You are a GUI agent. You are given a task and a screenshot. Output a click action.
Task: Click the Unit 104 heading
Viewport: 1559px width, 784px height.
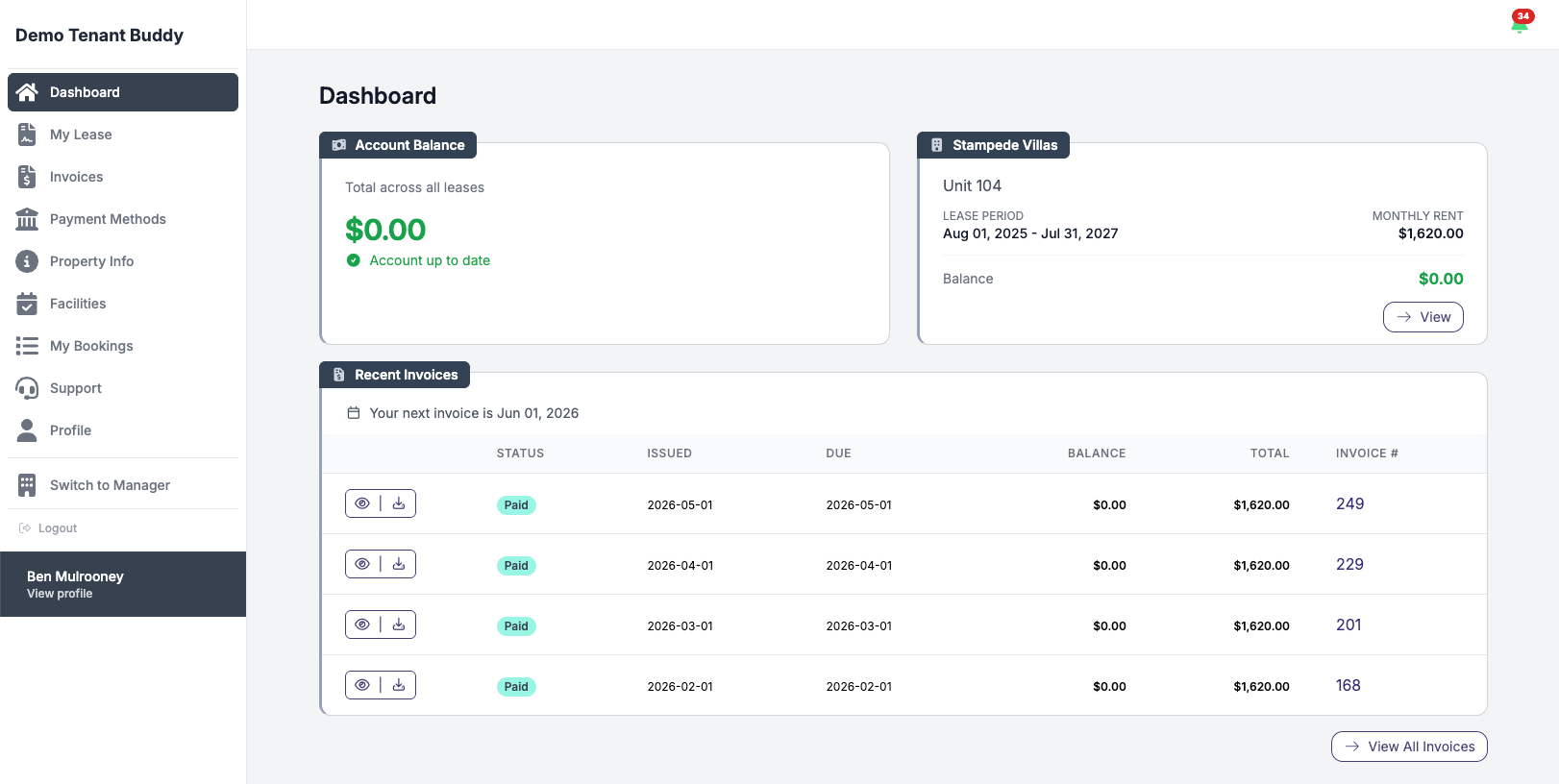coord(972,185)
